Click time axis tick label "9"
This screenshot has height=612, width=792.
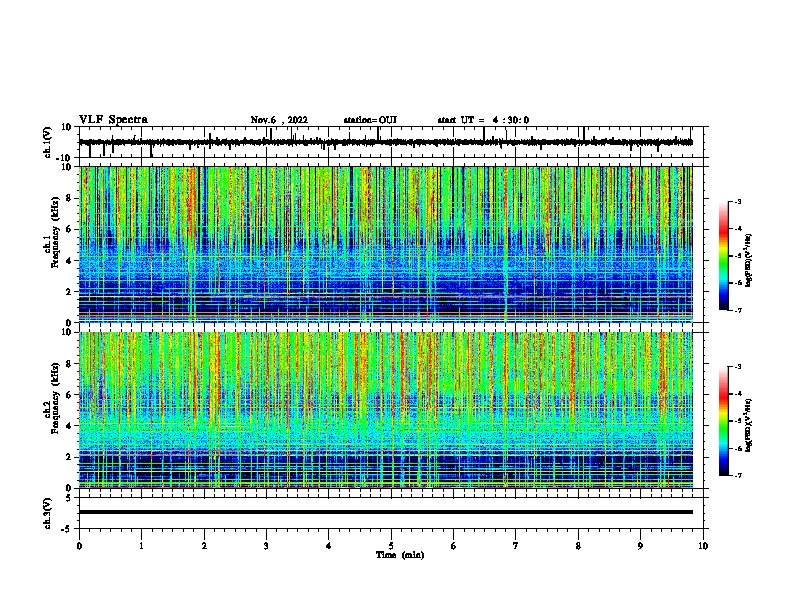[x=640, y=545]
